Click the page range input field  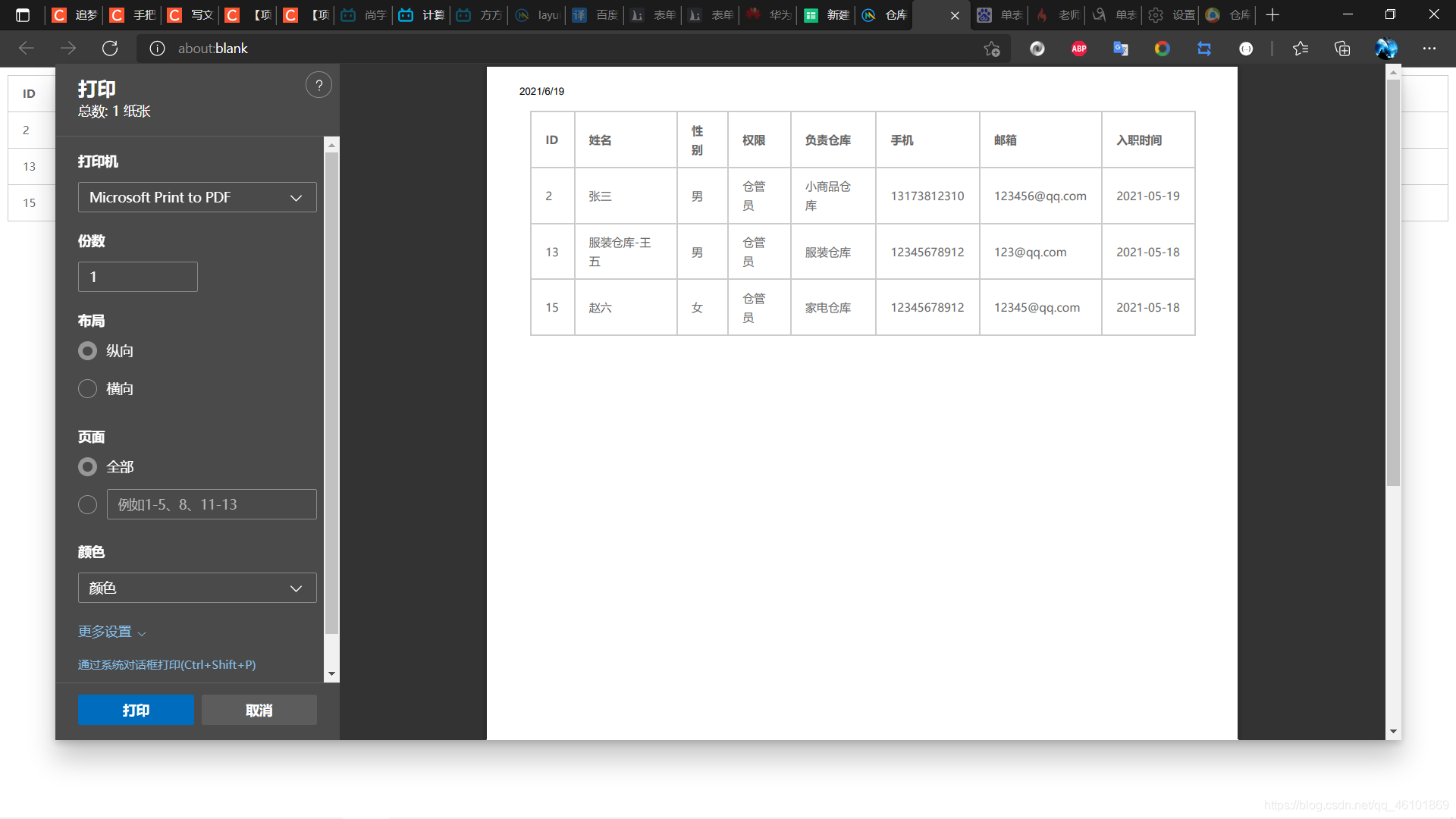pyautogui.click(x=211, y=504)
